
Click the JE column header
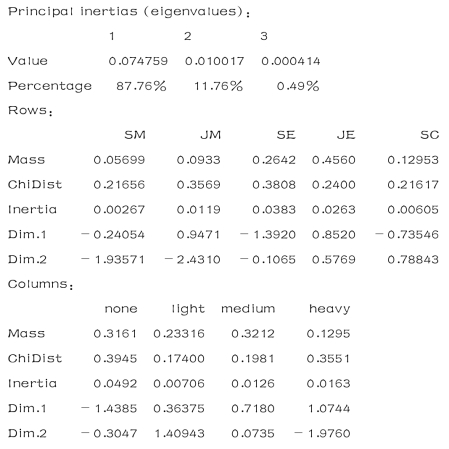(x=346, y=135)
